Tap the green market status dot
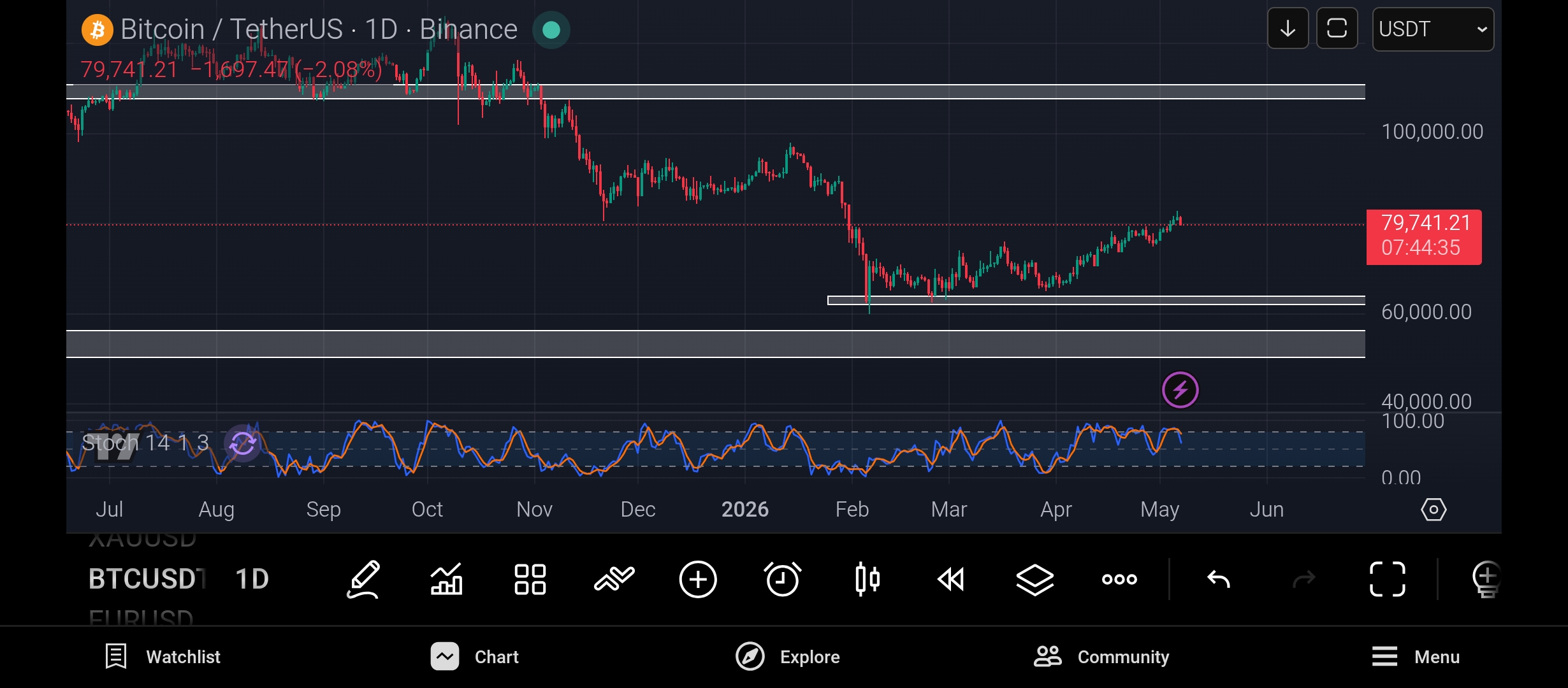The width and height of the screenshot is (1568, 688). tap(551, 30)
